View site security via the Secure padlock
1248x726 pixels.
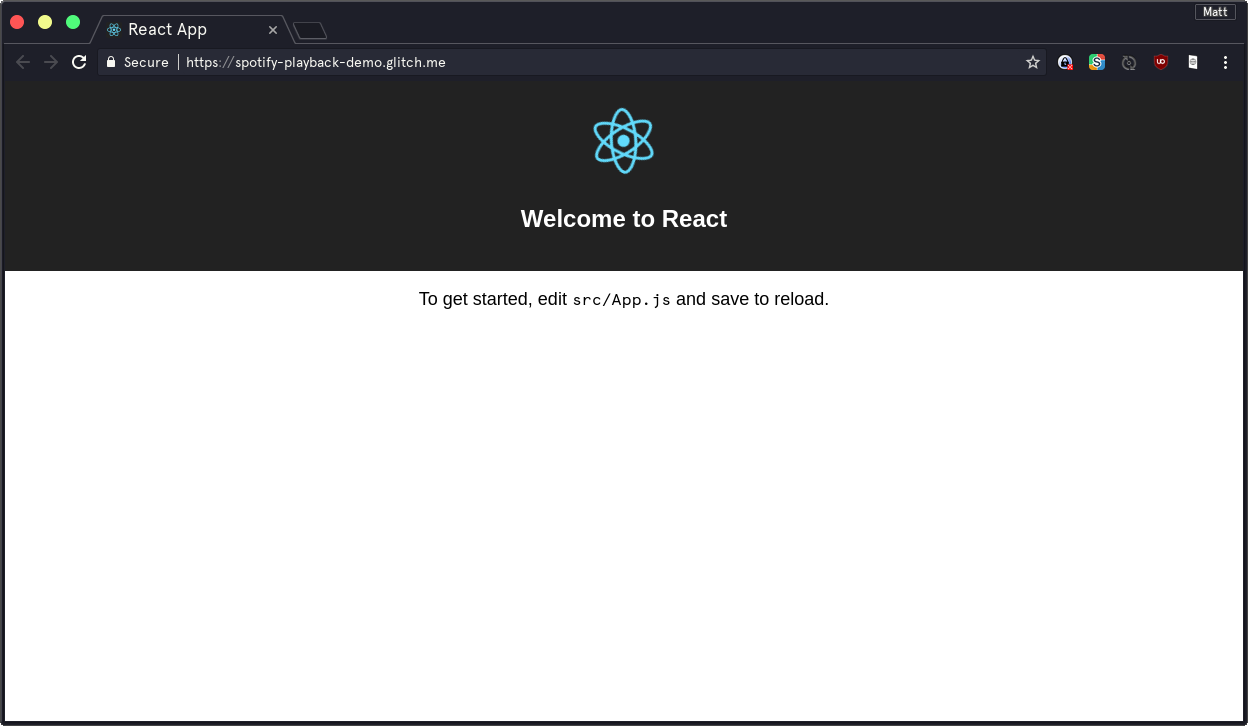pyautogui.click(x=110, y=62)
